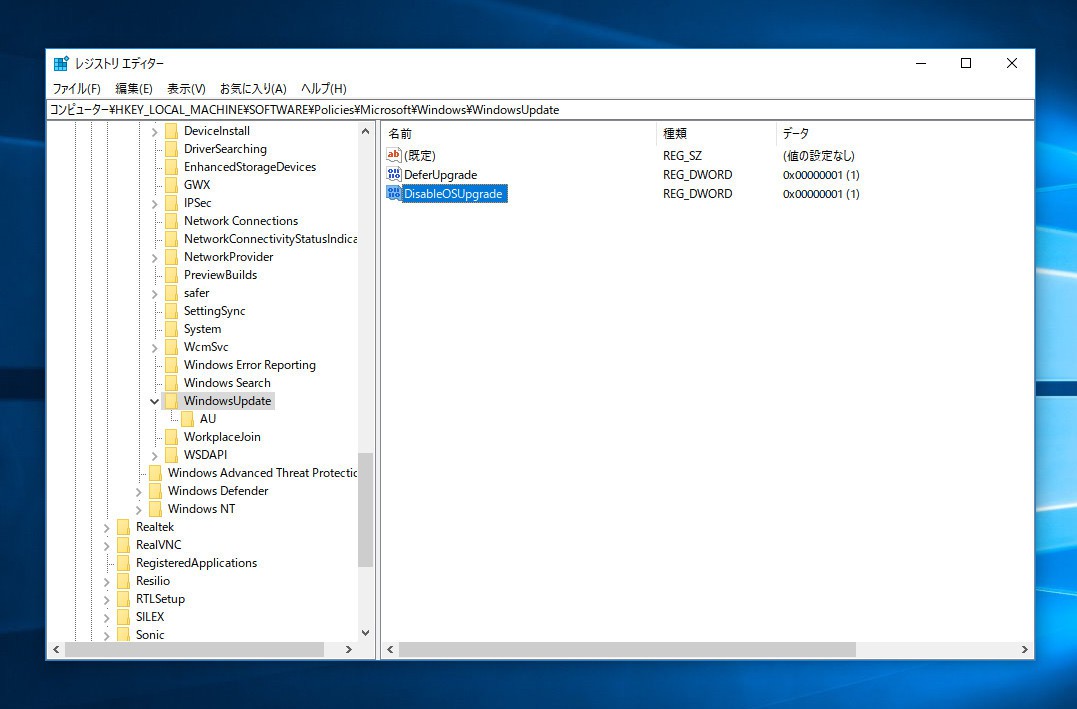Open the お気に入り(A) menu
The image size is (1077, 709).
(x=253, y=89)
